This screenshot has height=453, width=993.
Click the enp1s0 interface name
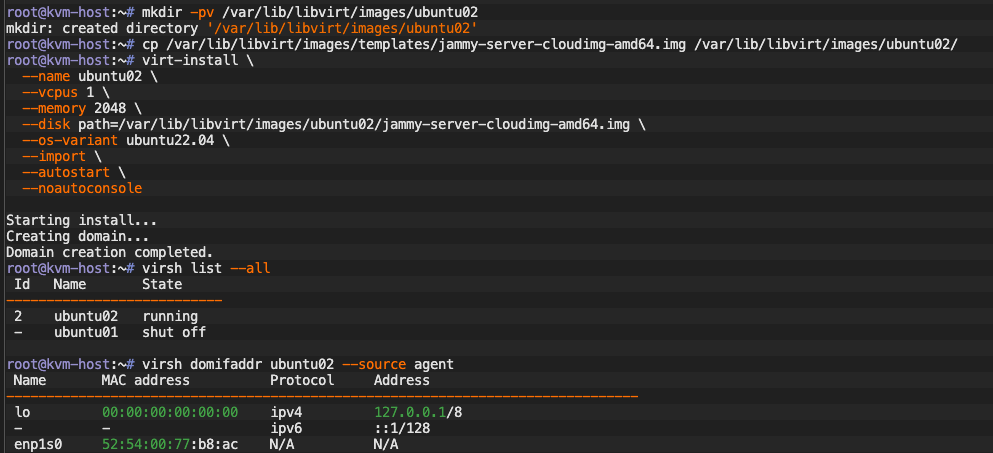38,444
